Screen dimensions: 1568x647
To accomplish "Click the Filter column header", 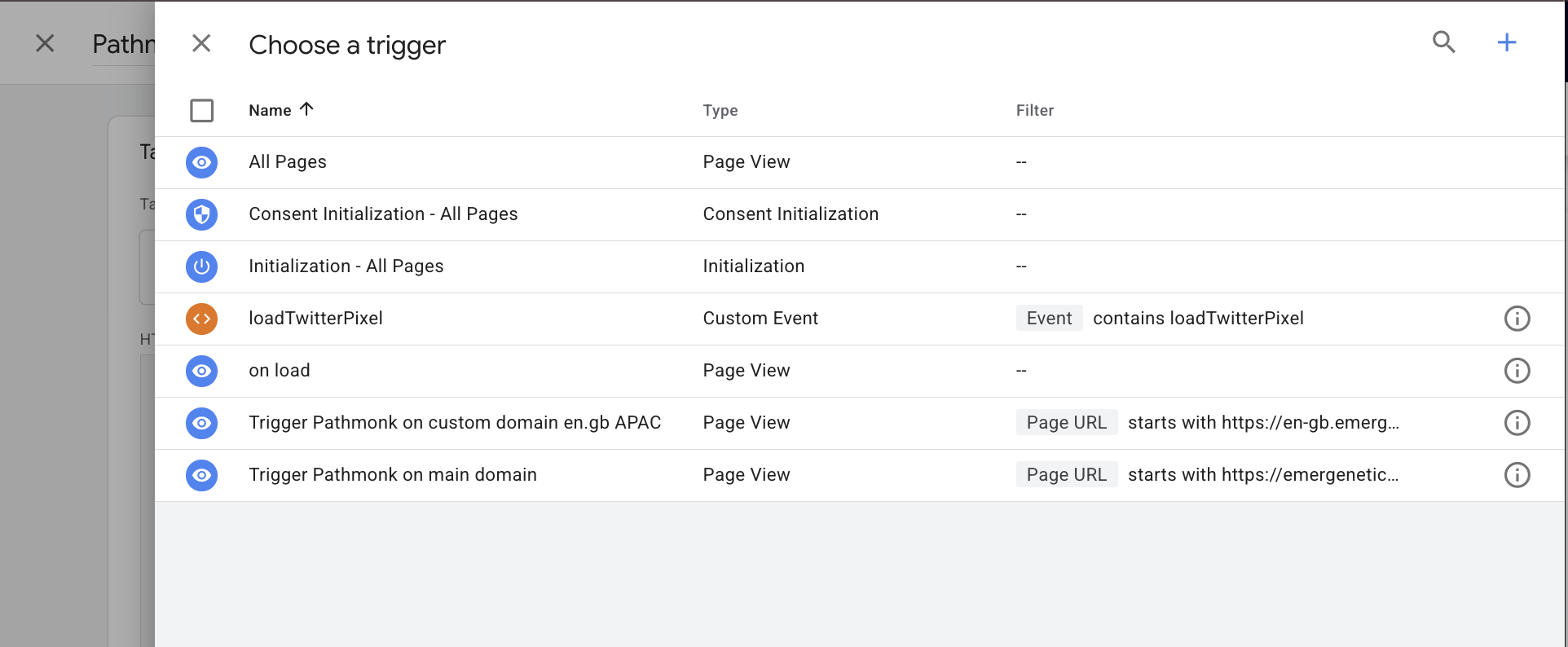I will [x=1034, y=110].
